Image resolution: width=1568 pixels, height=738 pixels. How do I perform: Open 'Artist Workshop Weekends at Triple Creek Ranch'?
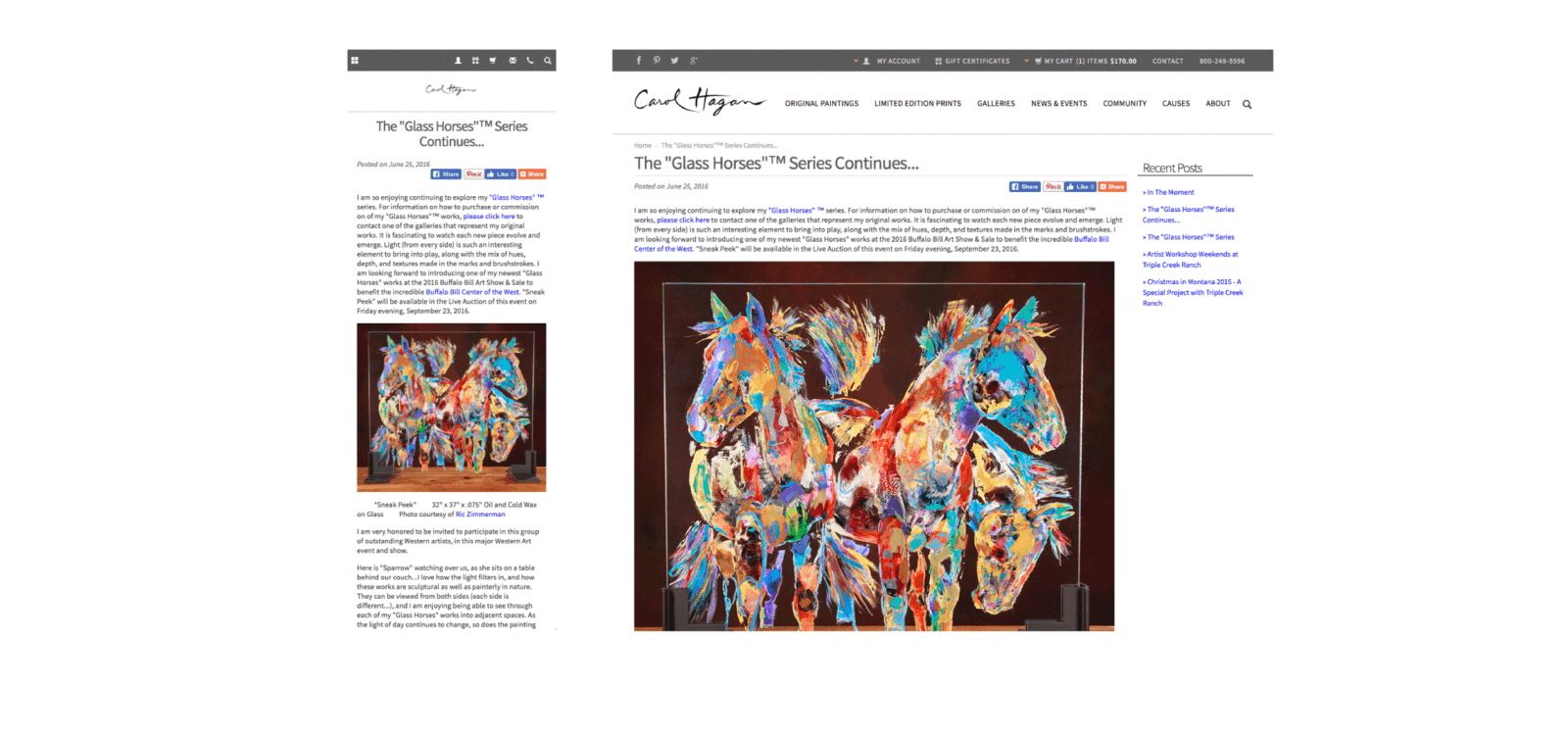point(1191,260)
